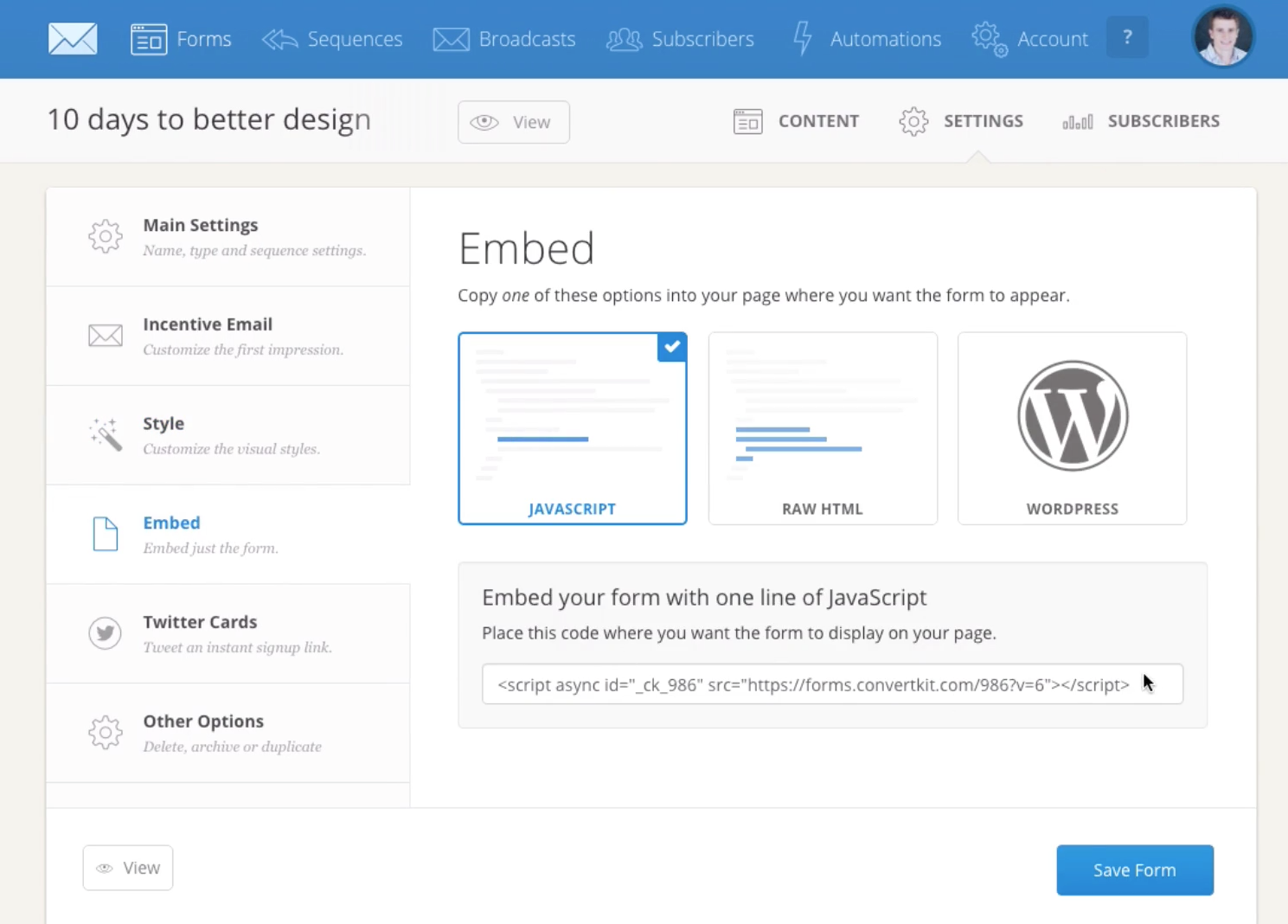Open the Style settings section

click(228, 435)
